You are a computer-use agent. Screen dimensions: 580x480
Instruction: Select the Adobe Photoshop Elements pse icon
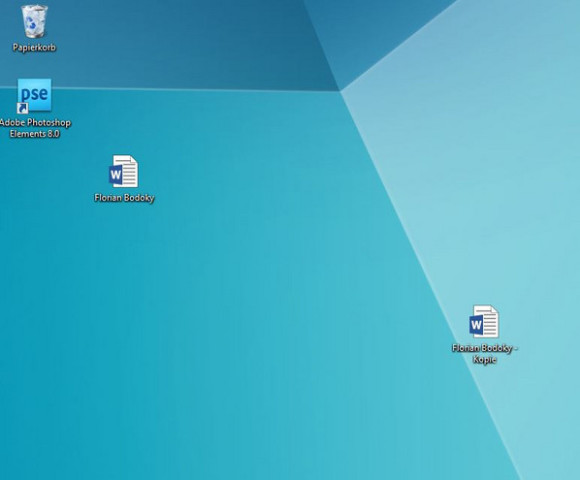pos(34,95)
